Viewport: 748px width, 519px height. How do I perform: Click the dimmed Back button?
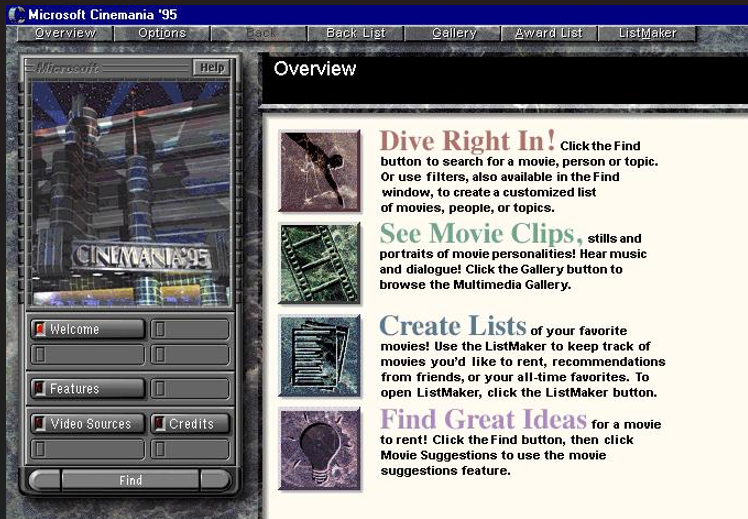[260, 33]
